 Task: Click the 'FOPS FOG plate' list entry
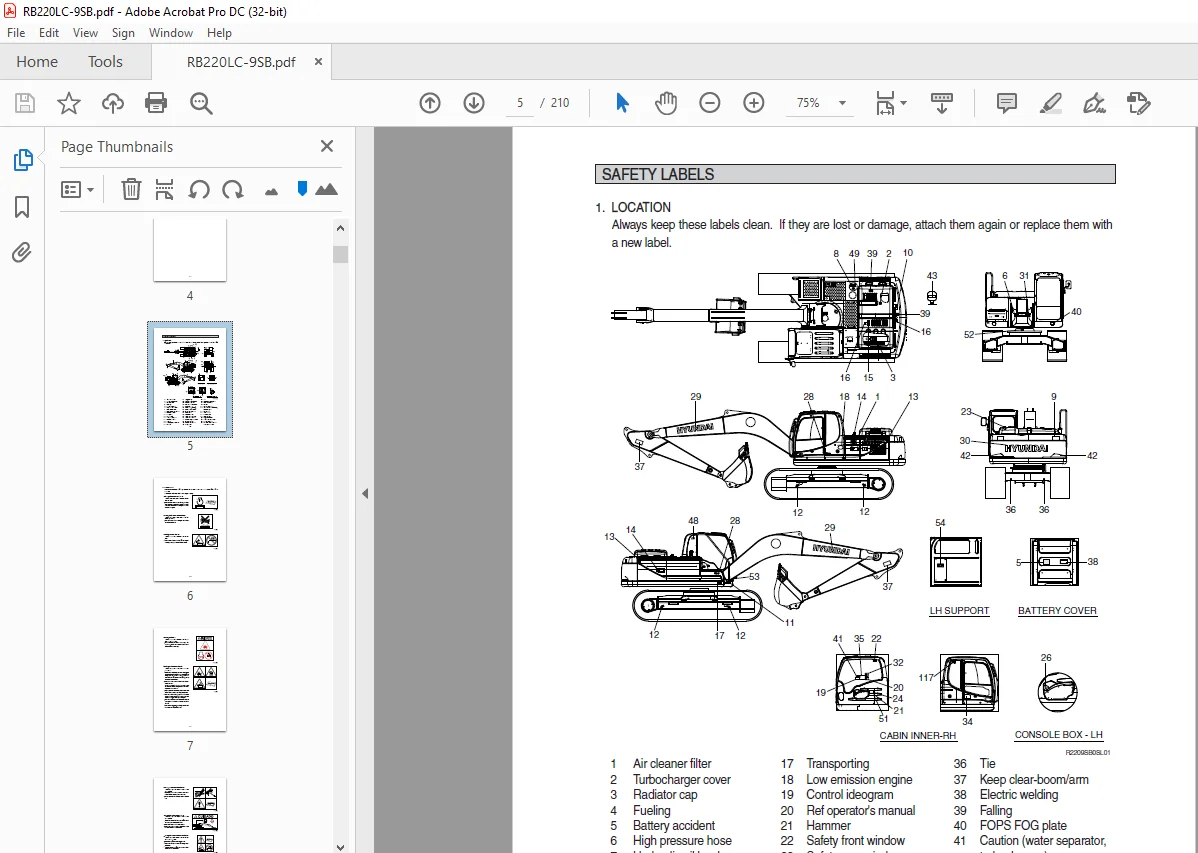click(1023, 825)
